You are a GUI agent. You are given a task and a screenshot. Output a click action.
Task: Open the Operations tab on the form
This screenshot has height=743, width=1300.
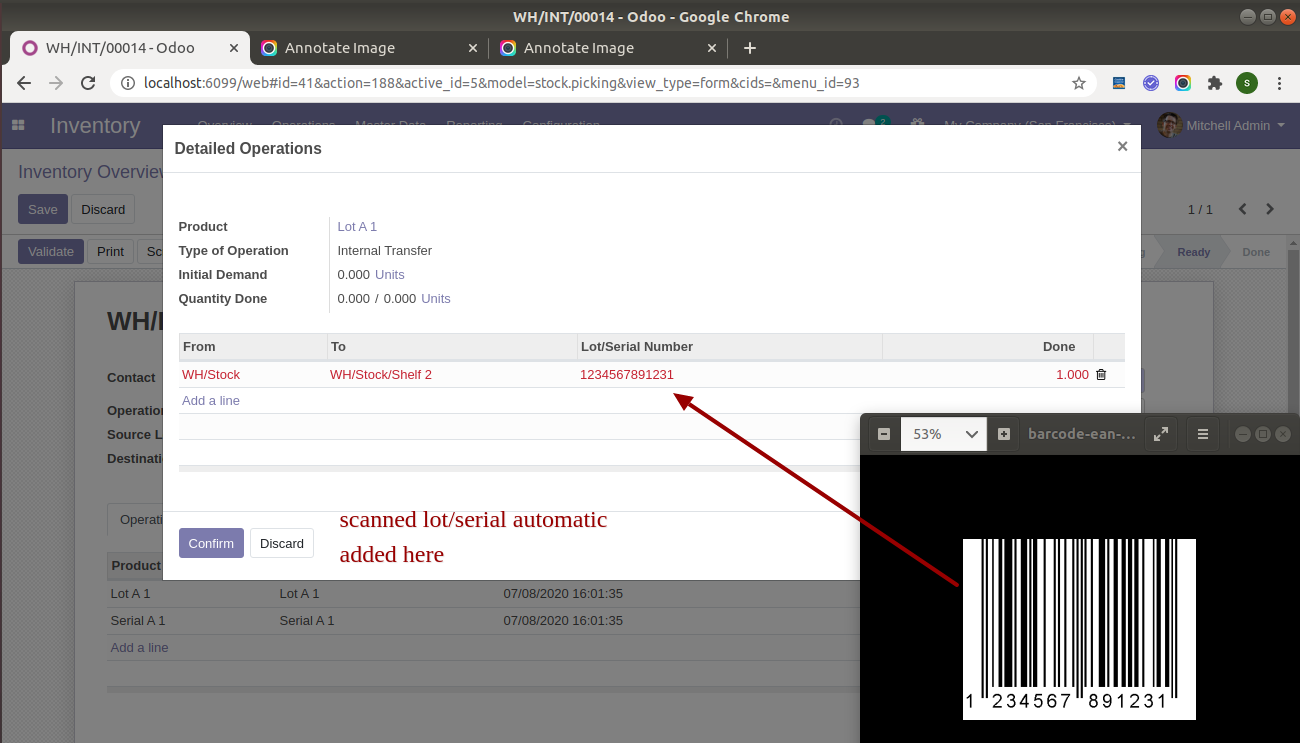[x=136, y=520]
